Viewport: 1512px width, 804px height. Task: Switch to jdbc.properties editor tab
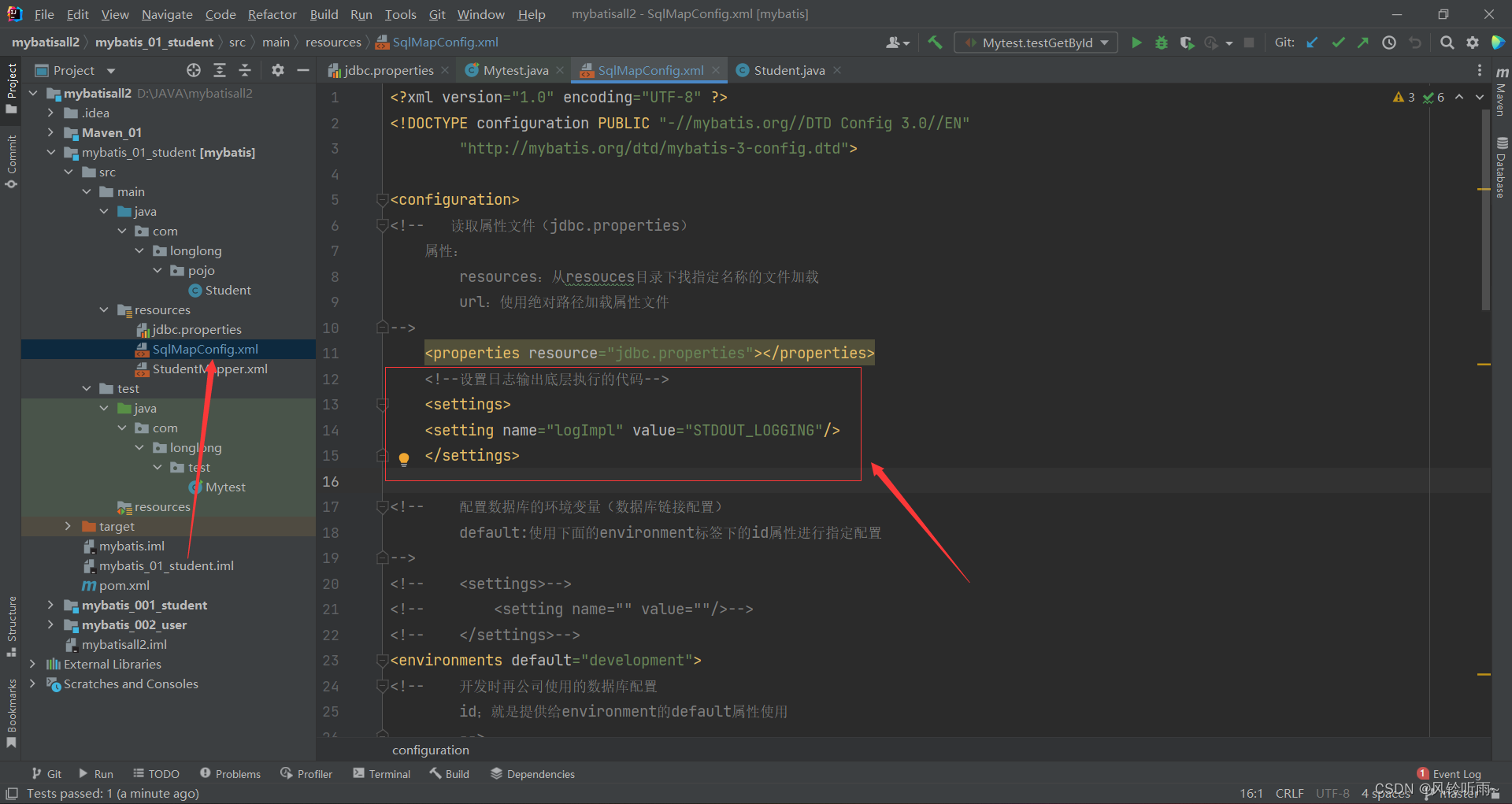388,70
